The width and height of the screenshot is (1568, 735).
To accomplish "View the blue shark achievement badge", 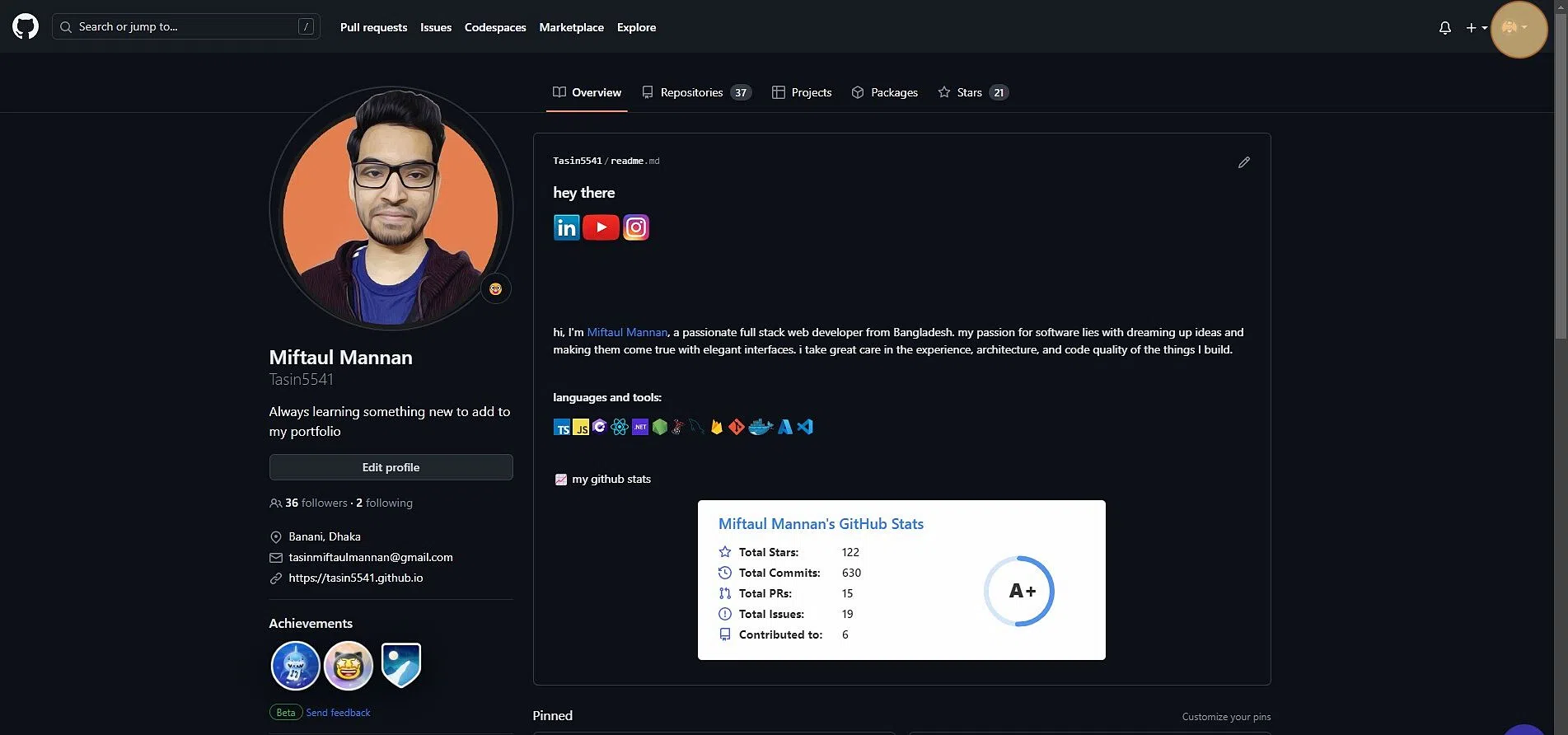I will click(295, 665).
